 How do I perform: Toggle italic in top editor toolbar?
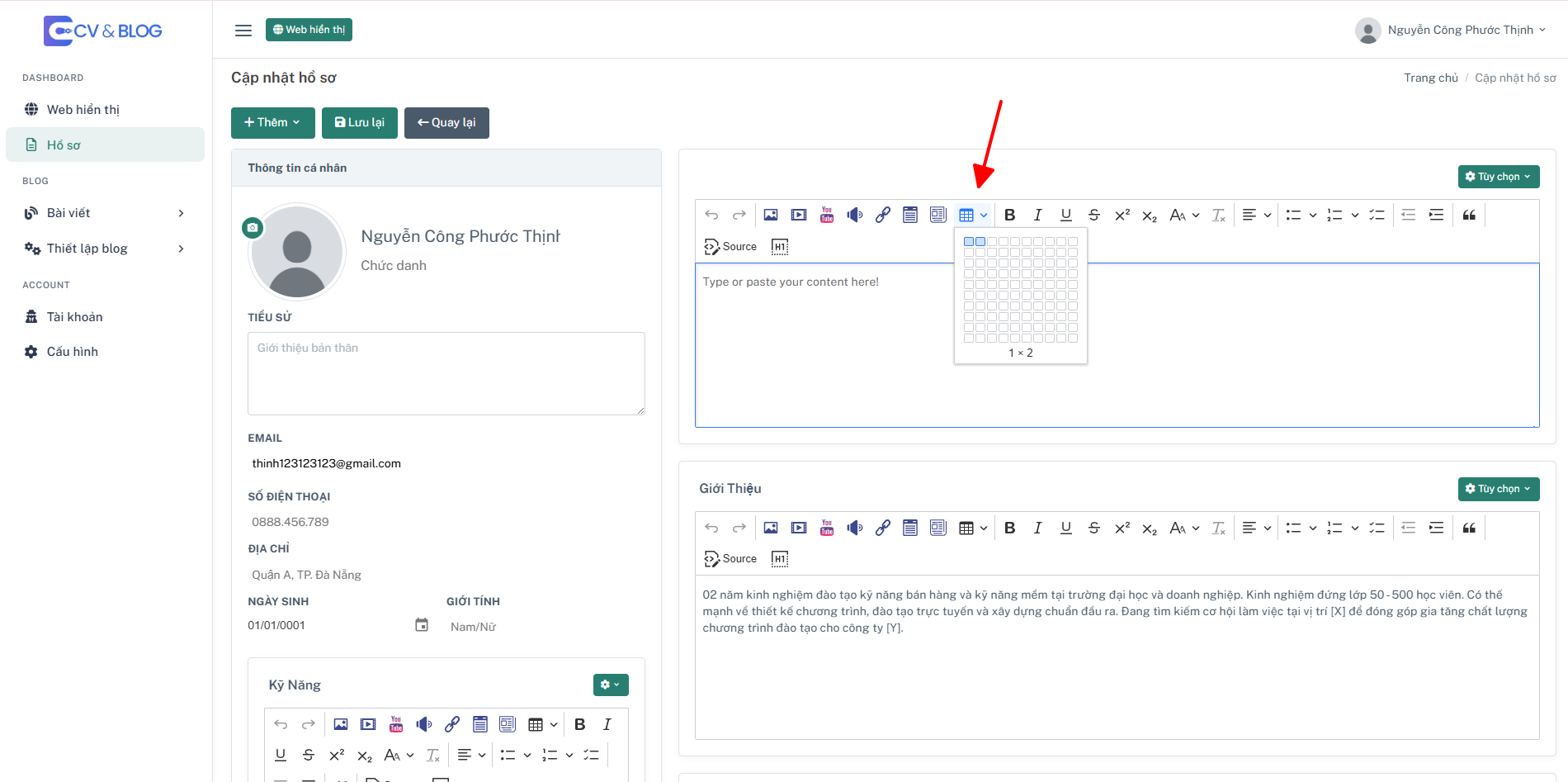click(1038, 215)
